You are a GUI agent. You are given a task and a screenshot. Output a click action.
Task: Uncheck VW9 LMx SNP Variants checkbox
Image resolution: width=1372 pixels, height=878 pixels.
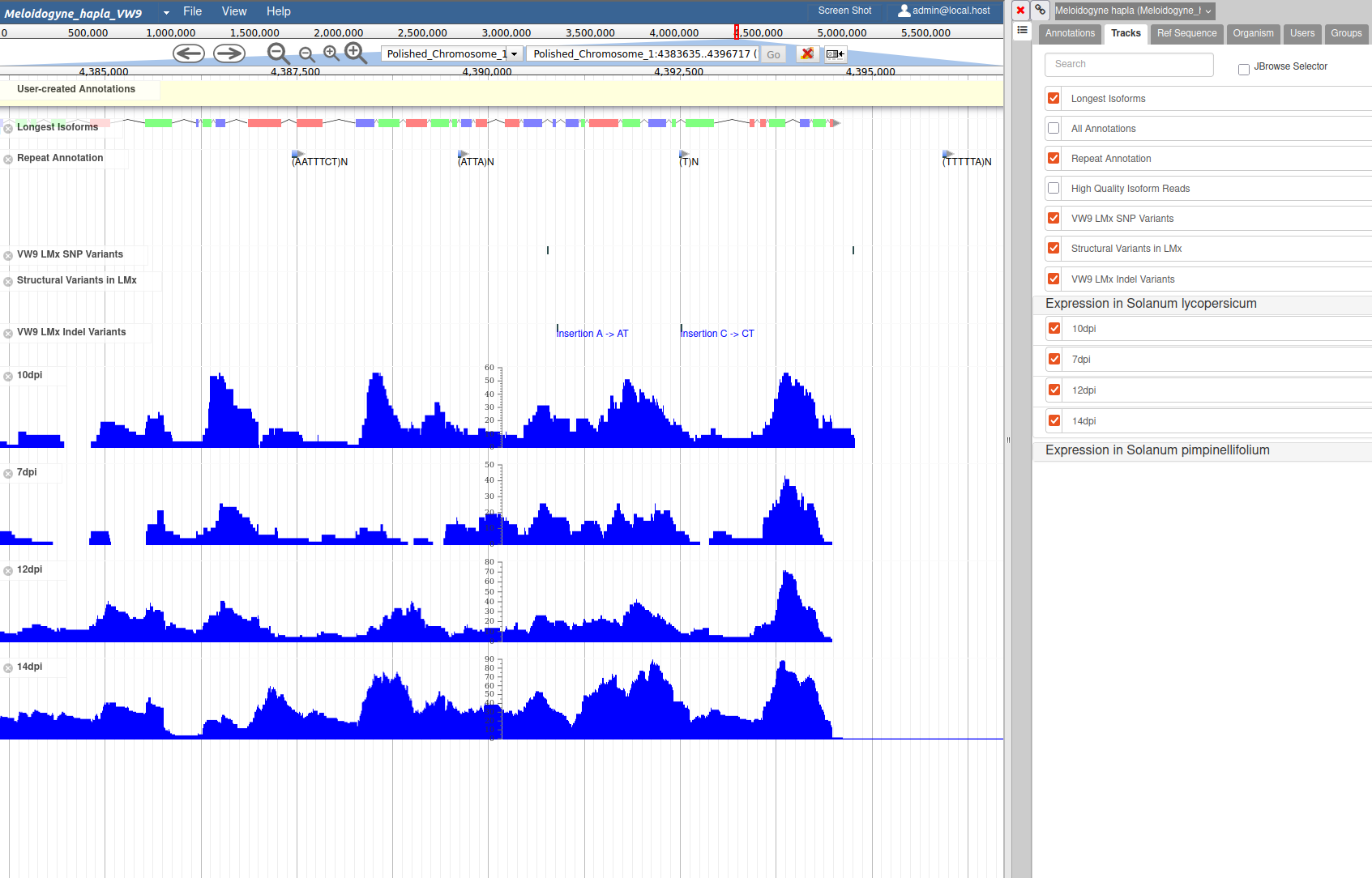tap(1054, 218)
